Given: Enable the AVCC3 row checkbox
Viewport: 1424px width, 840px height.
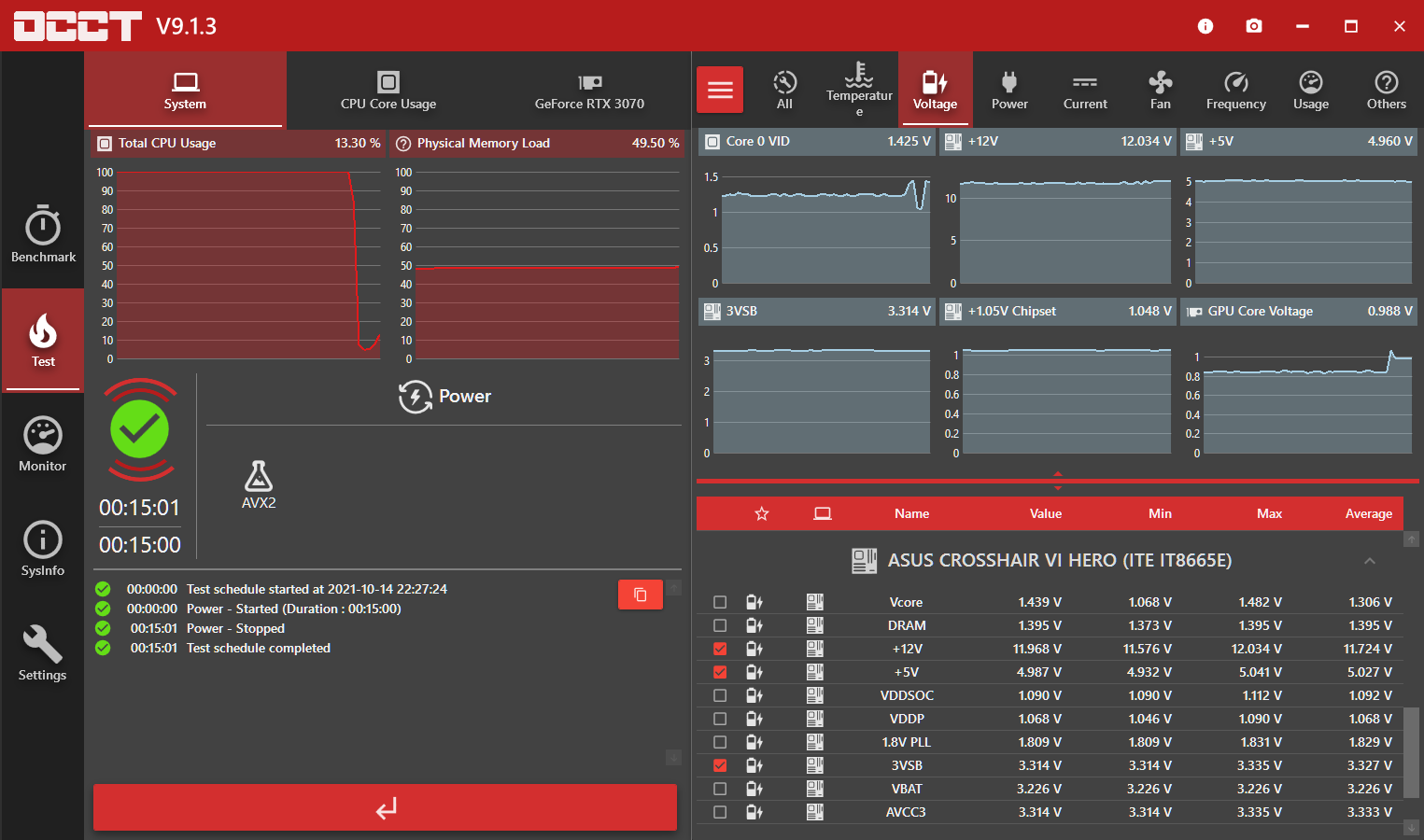Looking at the screenshot, I should tap(720, 812).
